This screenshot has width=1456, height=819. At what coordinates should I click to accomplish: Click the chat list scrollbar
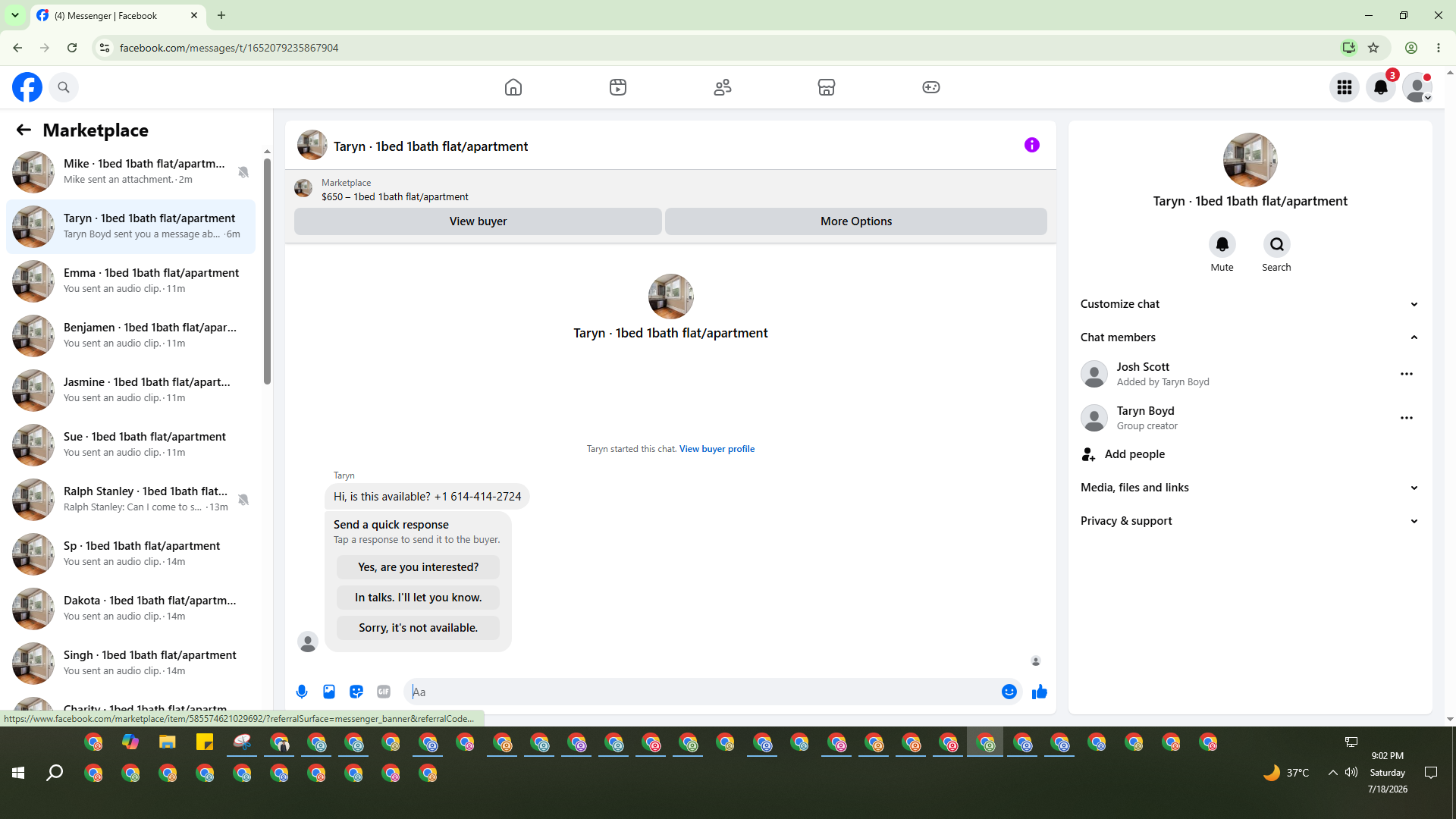click(x=267, y=271)
